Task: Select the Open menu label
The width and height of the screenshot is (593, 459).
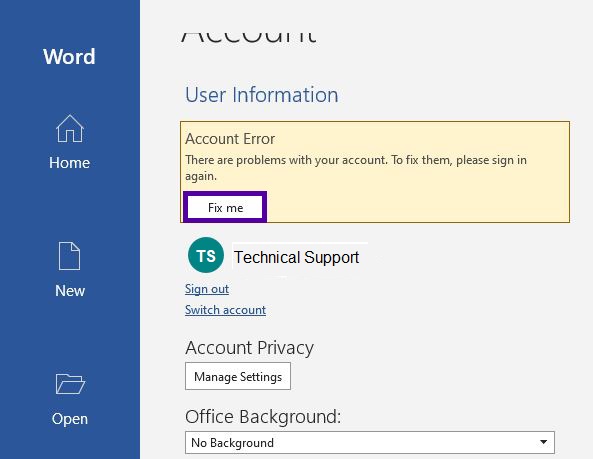Action: pyautogui.click(x=70, y=419)
